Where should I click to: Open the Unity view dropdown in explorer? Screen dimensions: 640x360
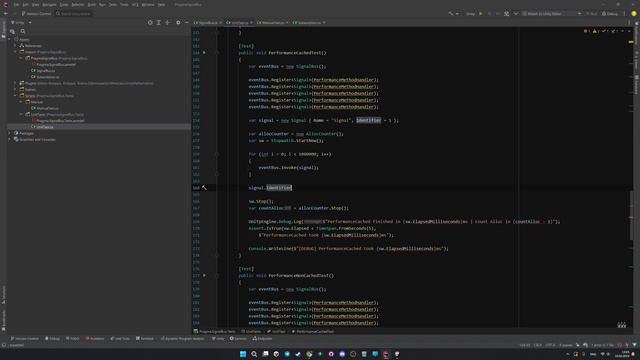coord(21,22)
